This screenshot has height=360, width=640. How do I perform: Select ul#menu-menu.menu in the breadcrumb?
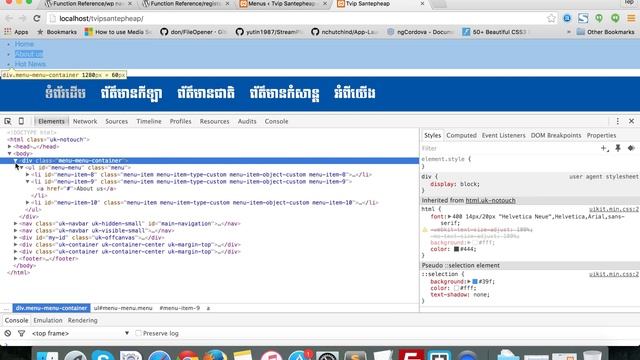tap(123, 308)
